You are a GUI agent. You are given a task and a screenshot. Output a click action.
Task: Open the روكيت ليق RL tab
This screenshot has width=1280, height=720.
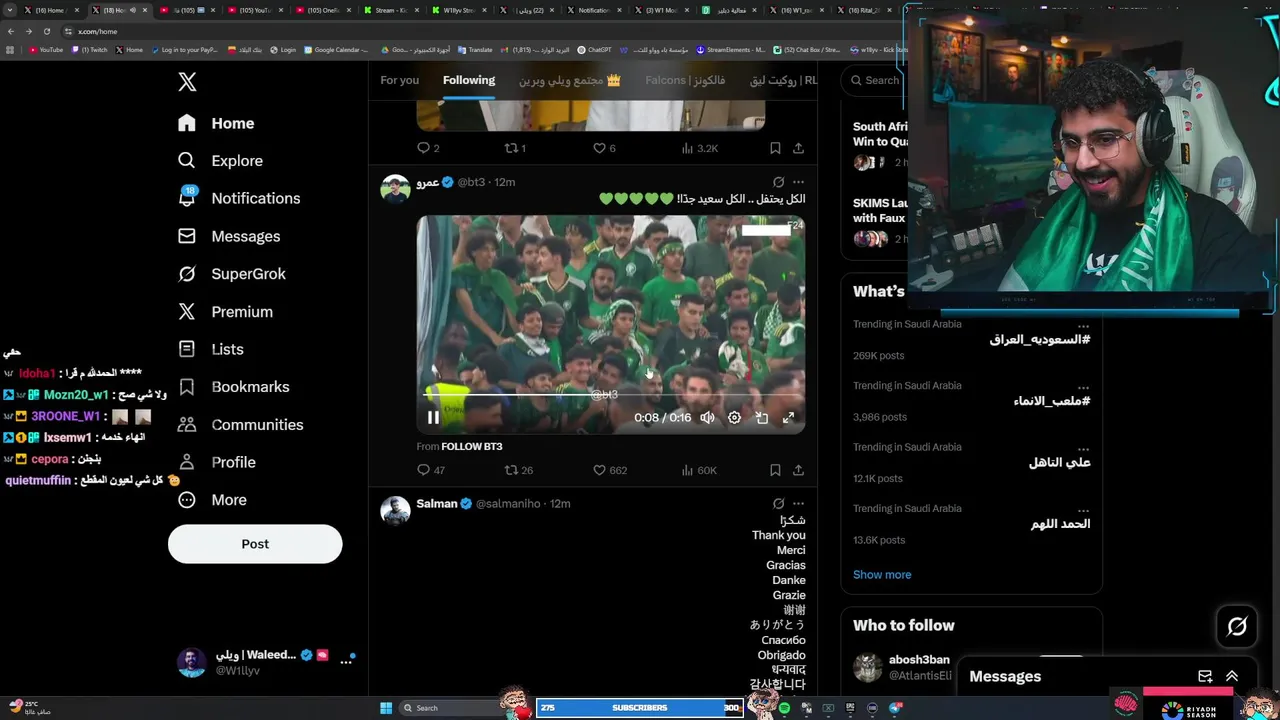tap(783, 80)
